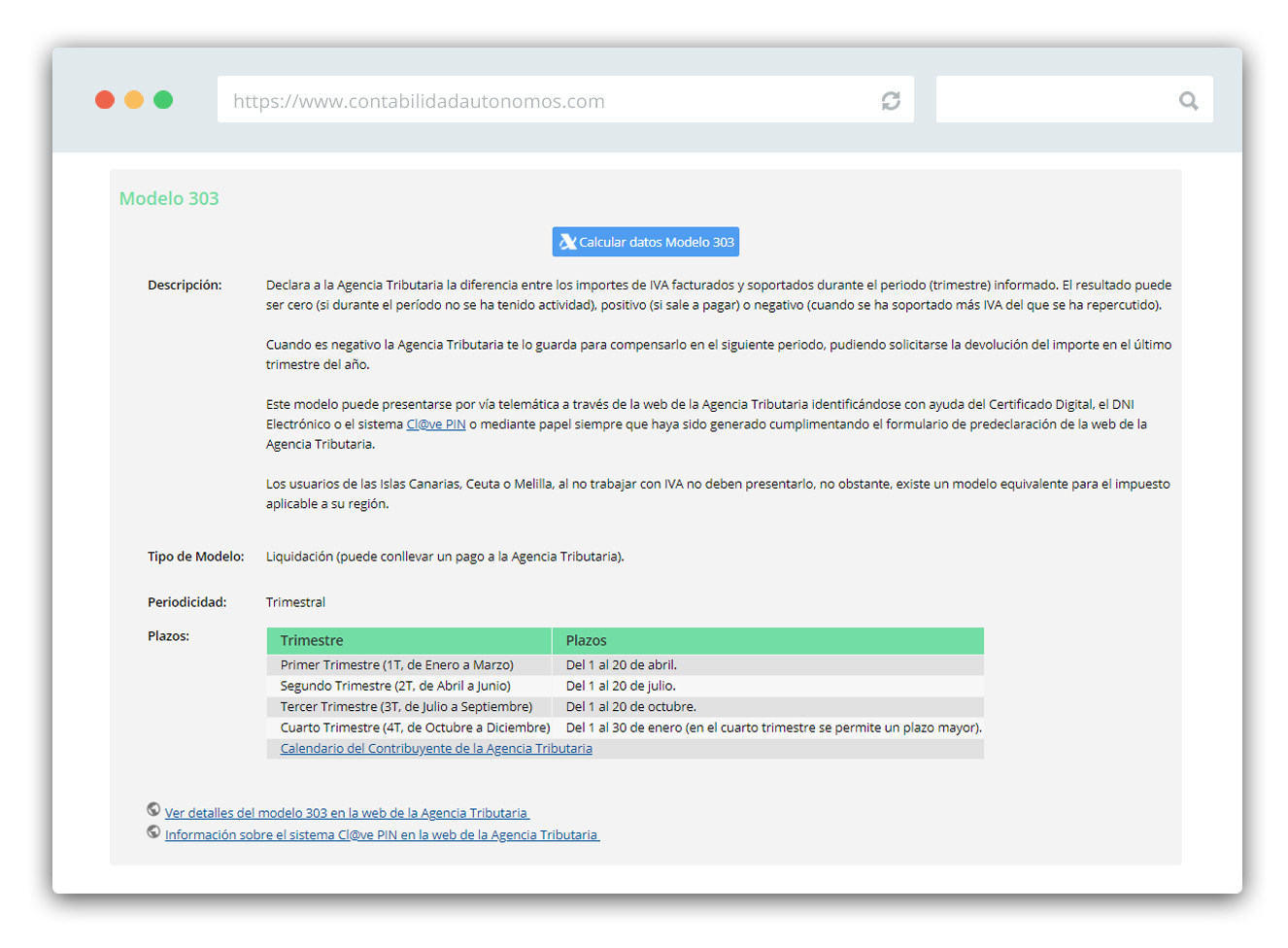The height and width of the screenshot is (948, 1288).
Task: Click the Calcular datos Modelo 303 button
Action: (x=646, y=242)
